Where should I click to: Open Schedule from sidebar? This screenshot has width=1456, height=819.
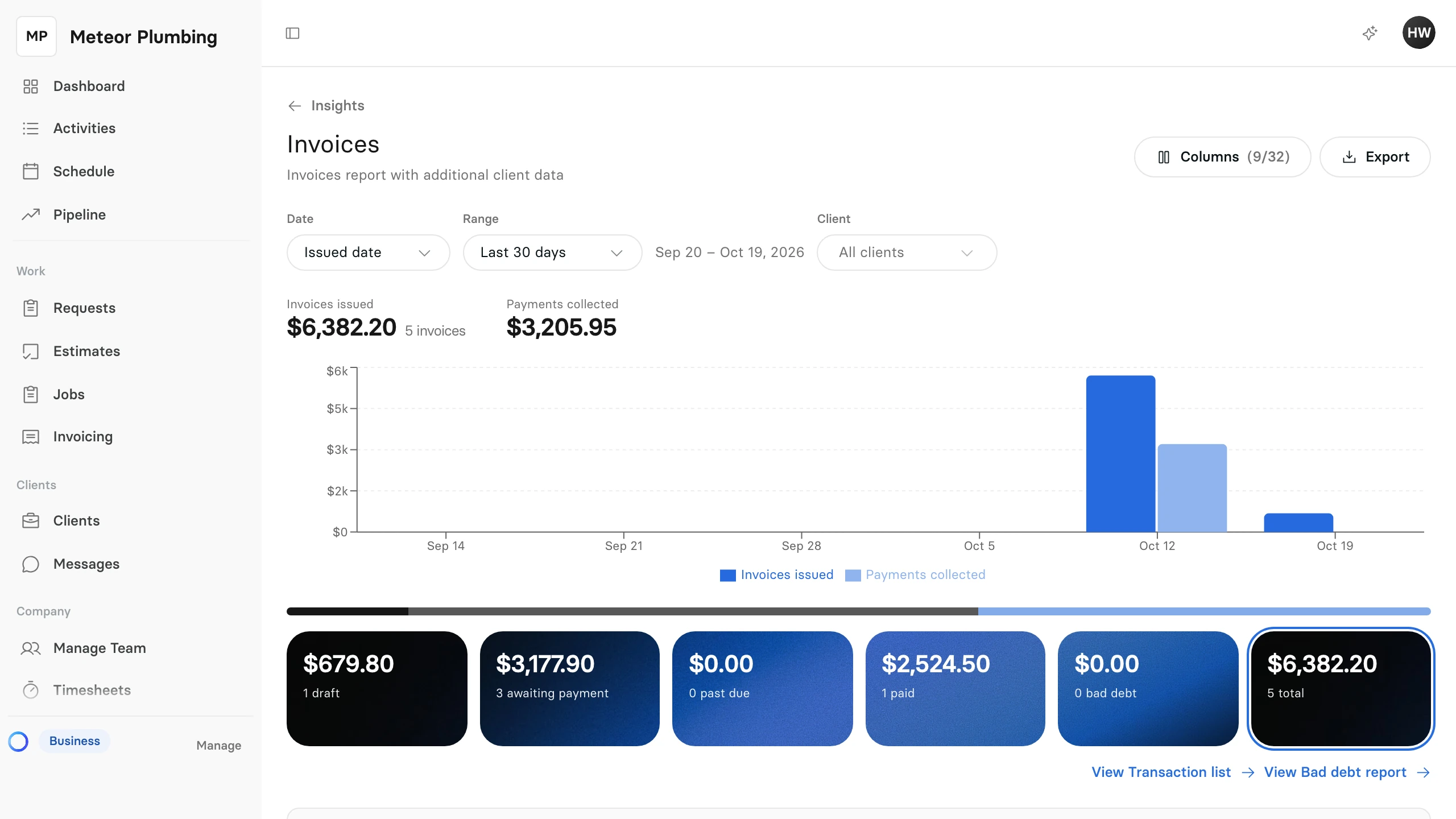(131, 171)
